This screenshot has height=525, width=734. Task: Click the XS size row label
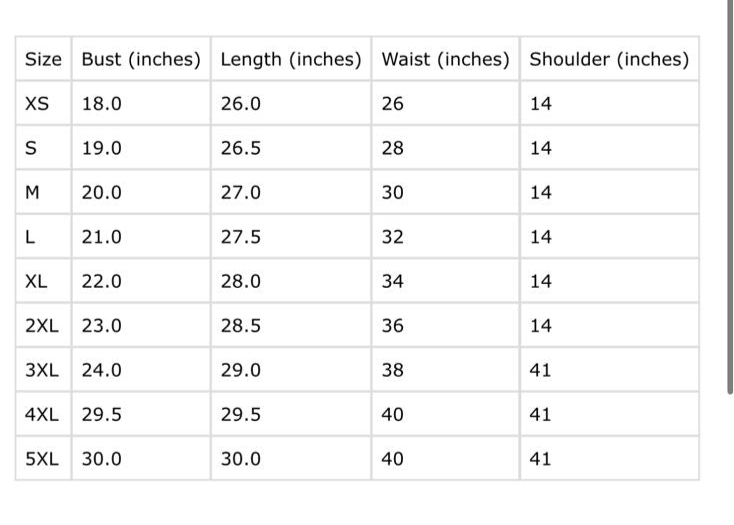[x=44, y=103]
